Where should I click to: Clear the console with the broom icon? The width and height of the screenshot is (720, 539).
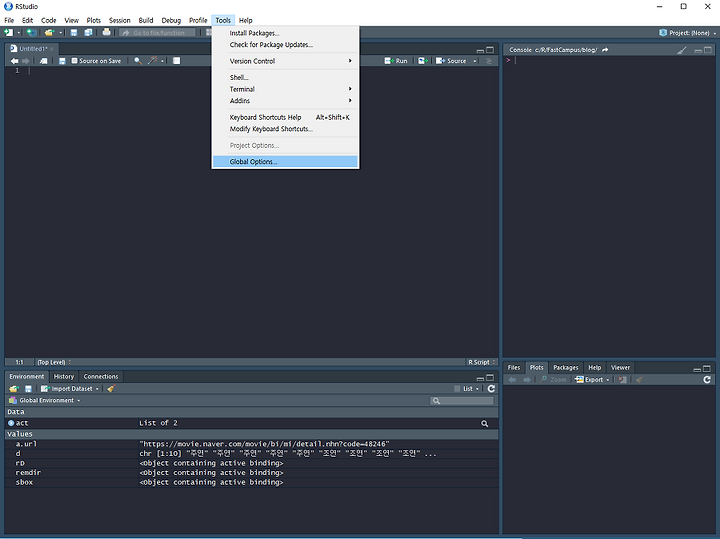point(682,50)
